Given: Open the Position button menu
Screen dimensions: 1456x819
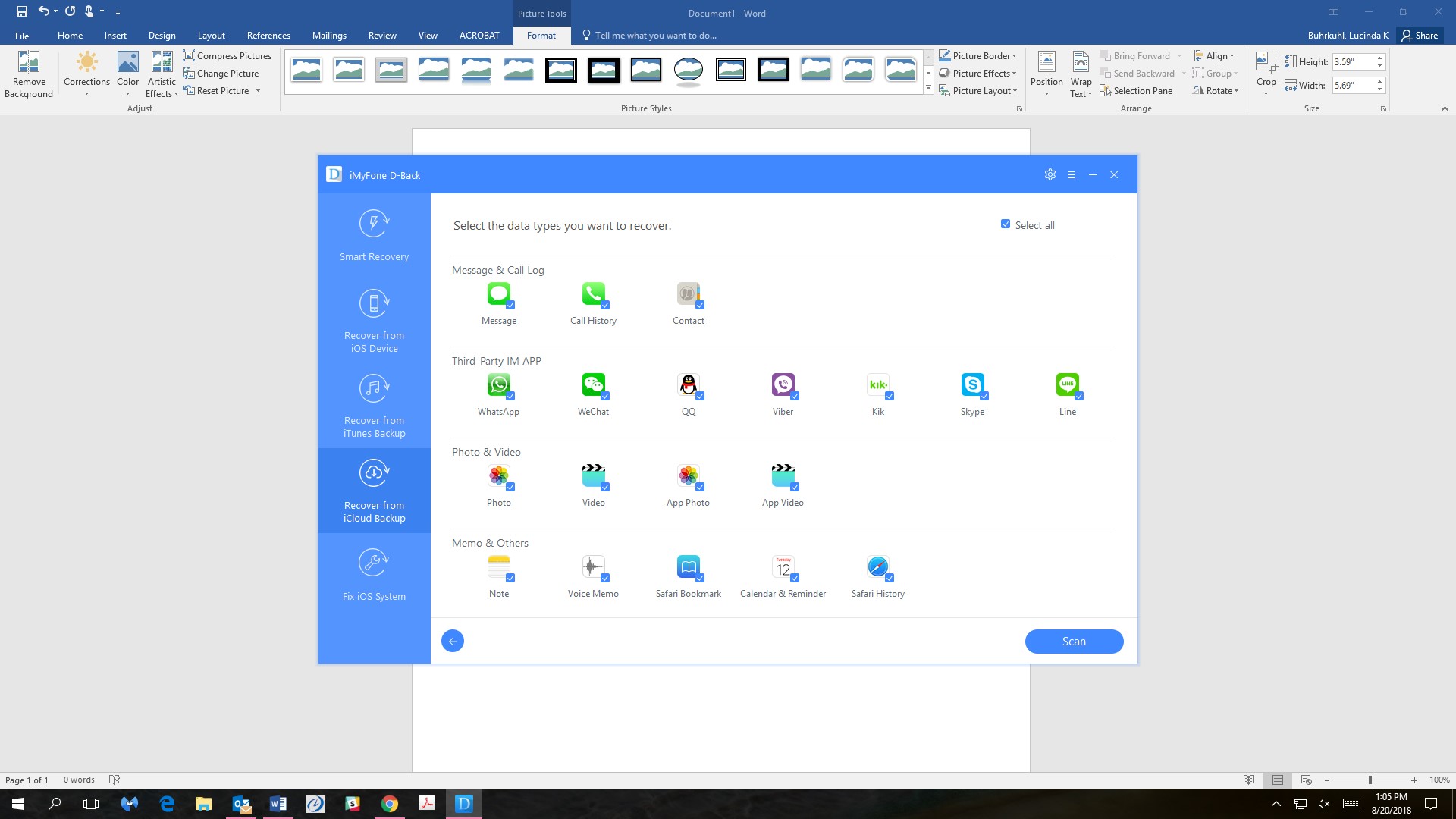Looking at the screenshot, I should click(1046, 74).
